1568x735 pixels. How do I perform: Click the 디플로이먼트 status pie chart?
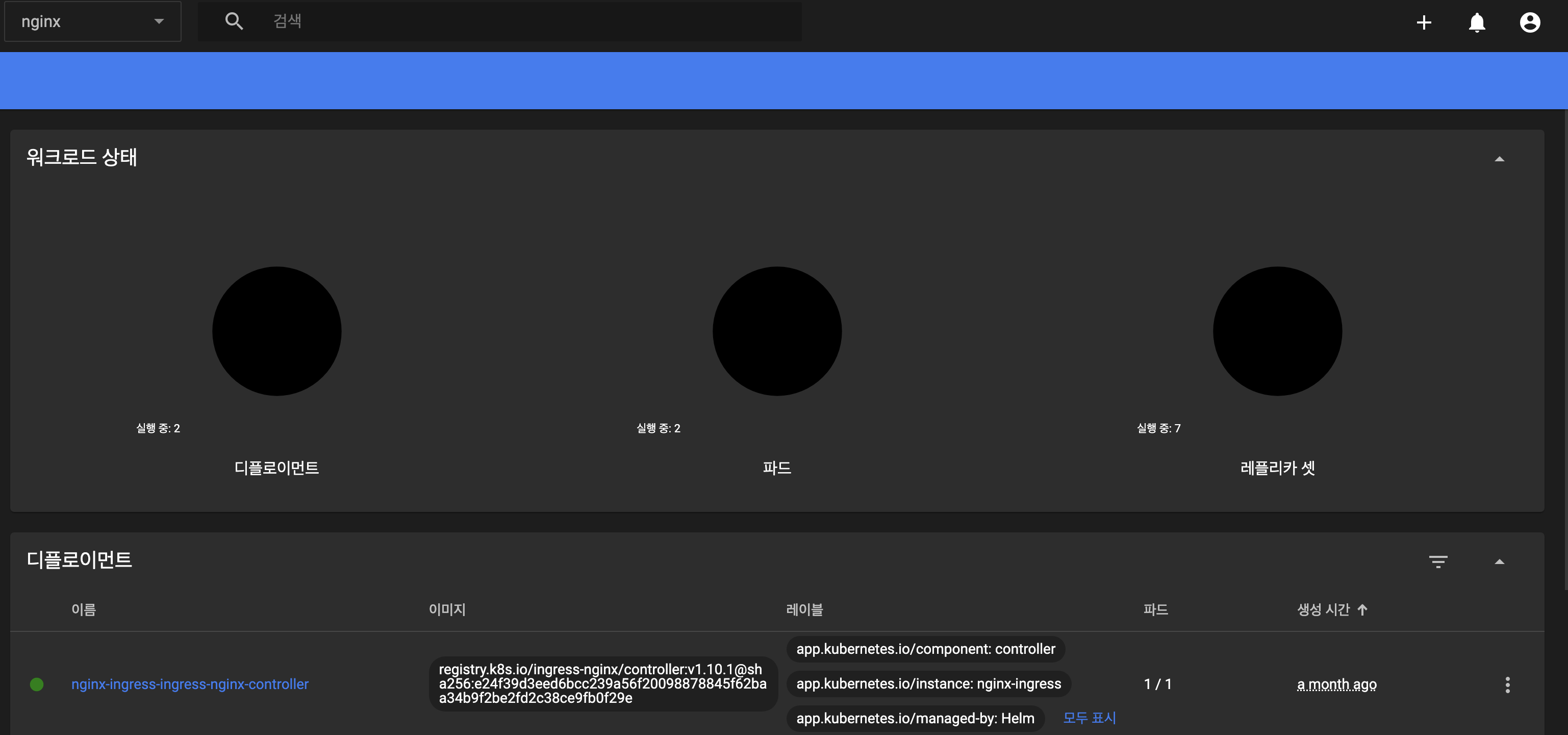click(276, 331)
